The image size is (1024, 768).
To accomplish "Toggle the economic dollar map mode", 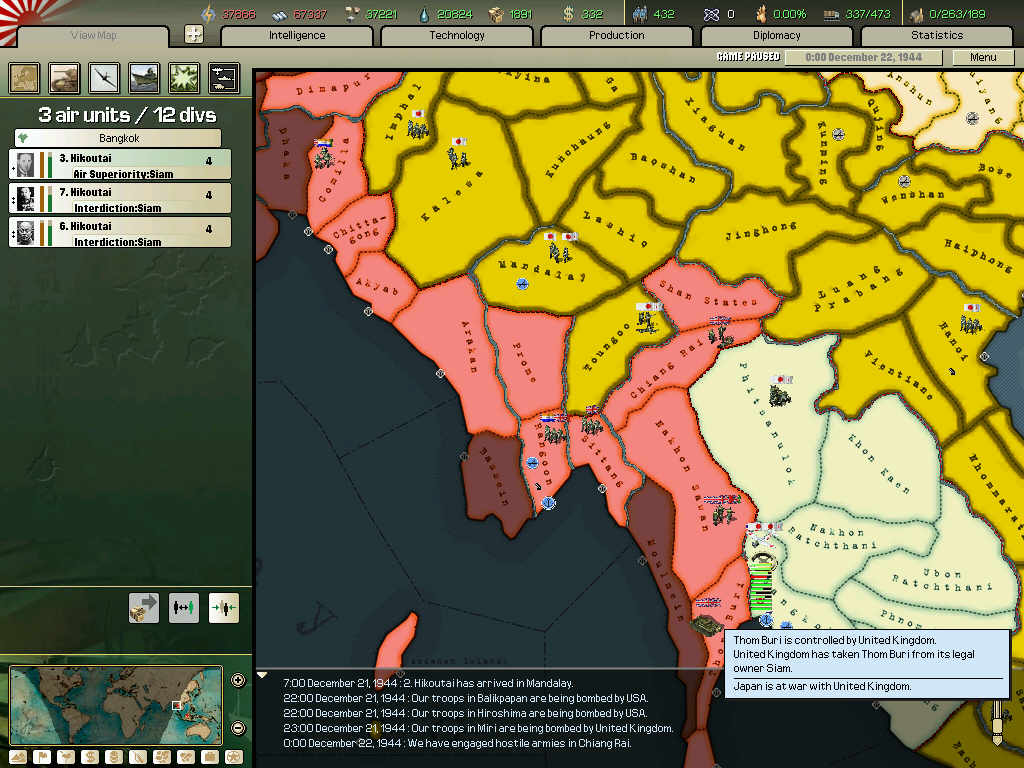I will point(90,758).
